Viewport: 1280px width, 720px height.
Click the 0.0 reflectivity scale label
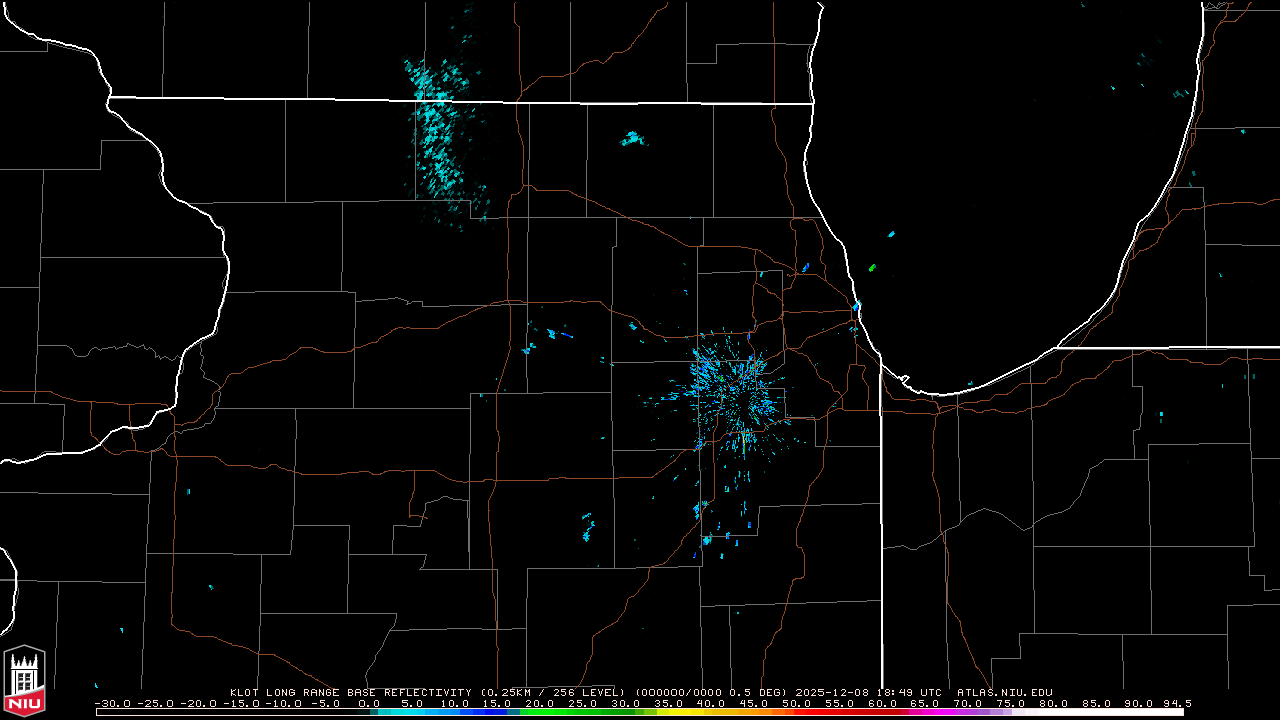coord(371,703)
